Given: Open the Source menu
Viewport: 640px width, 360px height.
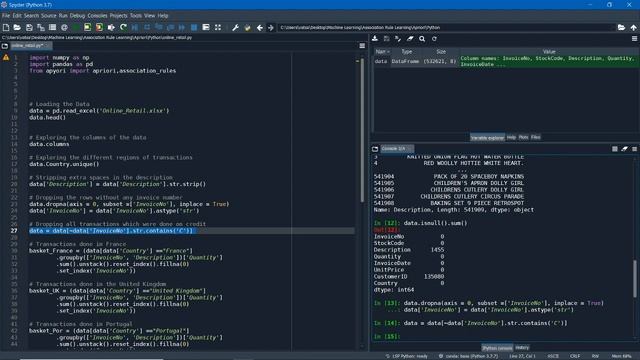Looking at the screenshot, I should coord(49,16).
